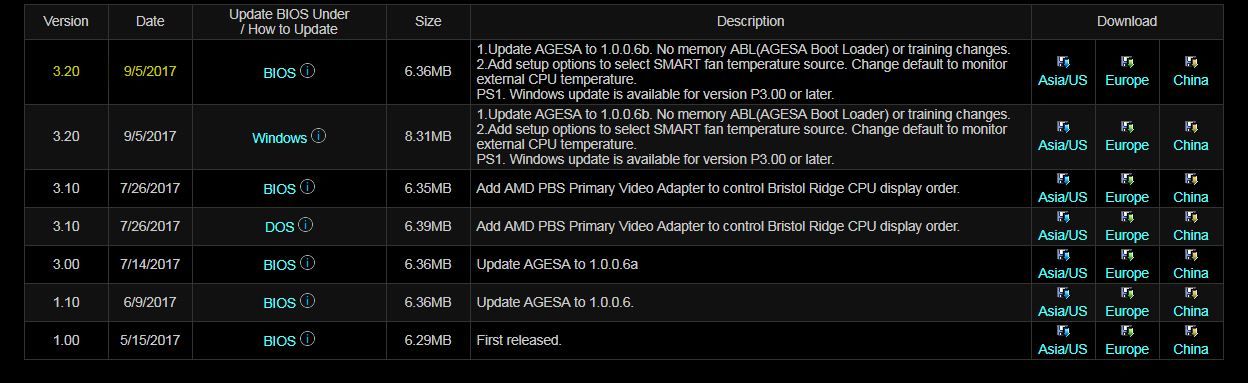The height and width of the screenshot is (383, 1248).
Task: Click the China download icon for 3.10 DOS row
Action: tap(1191, 217)
